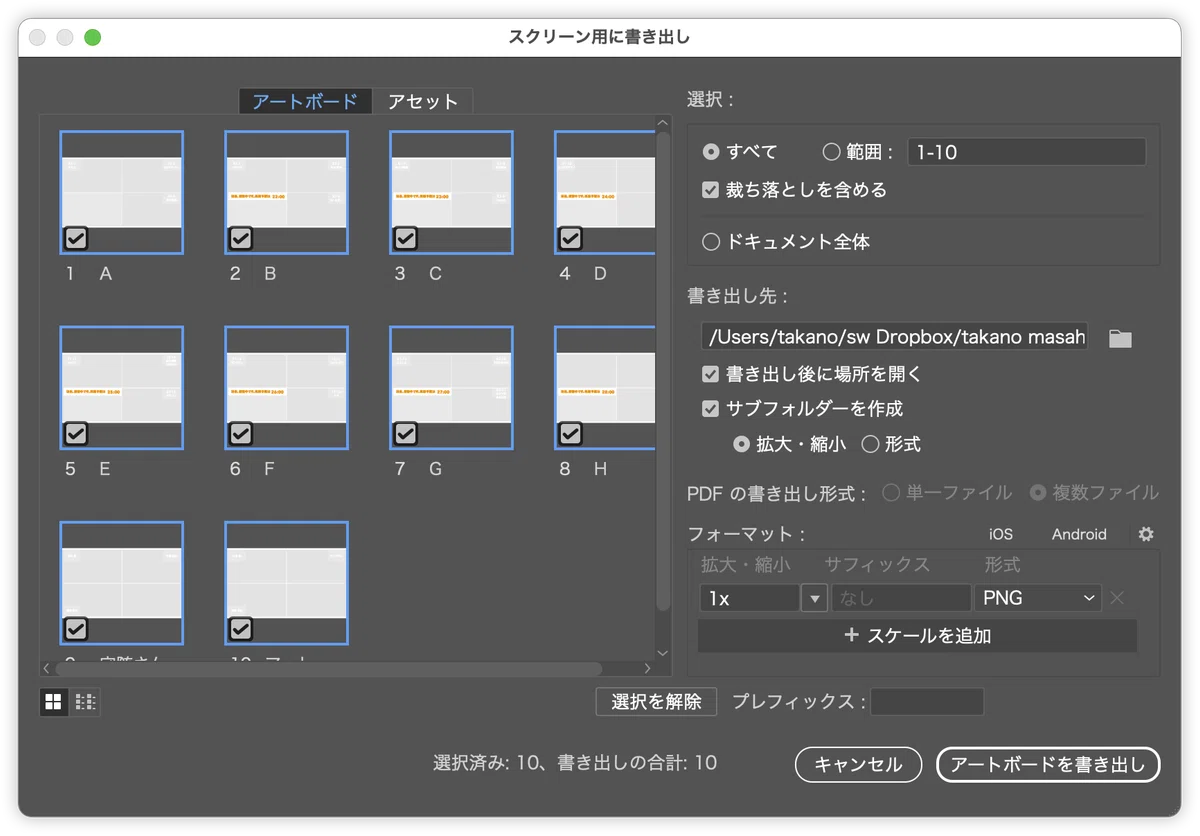The height and width of the screenshot is (836, 1200).
Task: Click the green zoom window button
Action: (x=92, y=37)
